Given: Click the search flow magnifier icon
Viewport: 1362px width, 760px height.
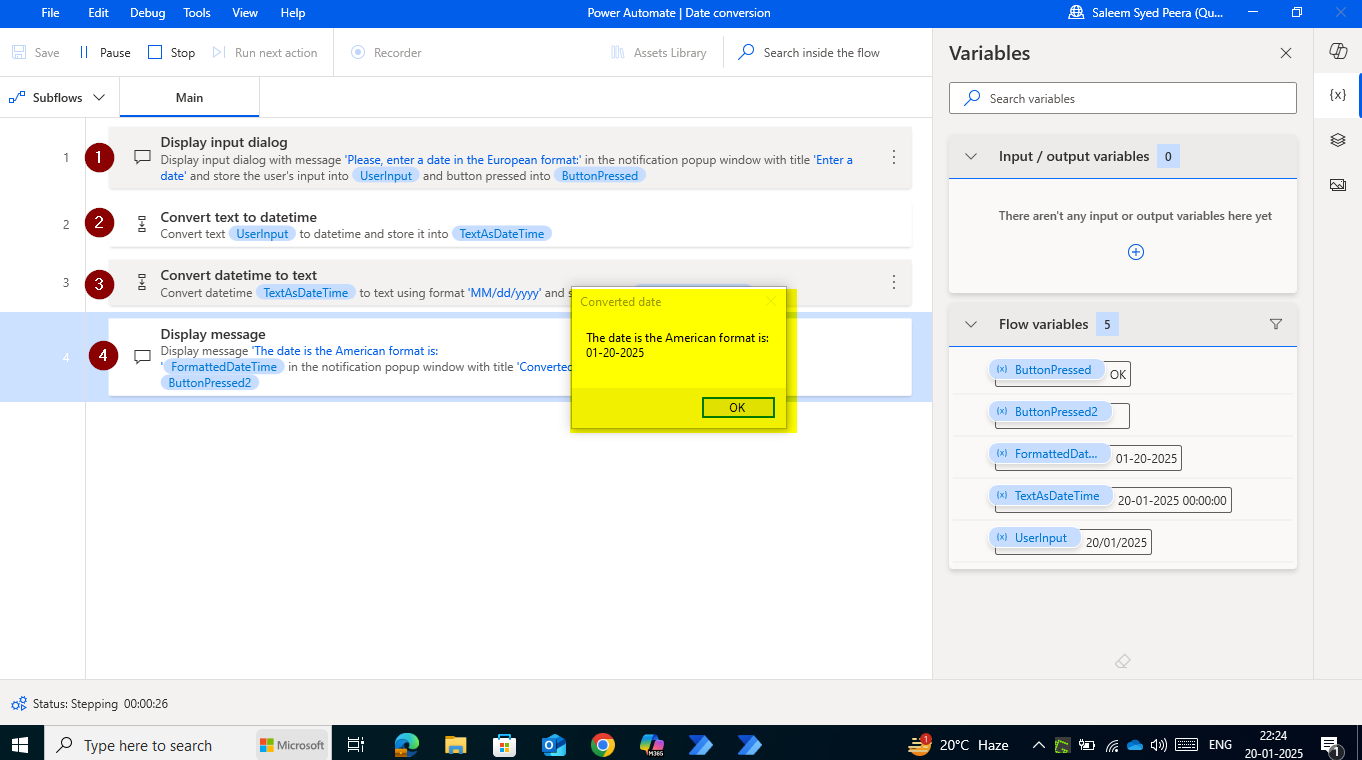Looking at the screenshot, I should (746, 52).
